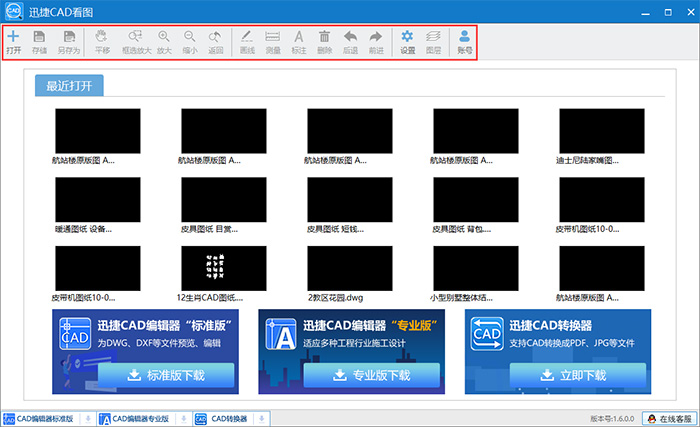The image size is (700, 427).
Task: Click download arrow next to CAD转换器 in bottom bar
Action: pyautogui.click(x=262, y=419)
